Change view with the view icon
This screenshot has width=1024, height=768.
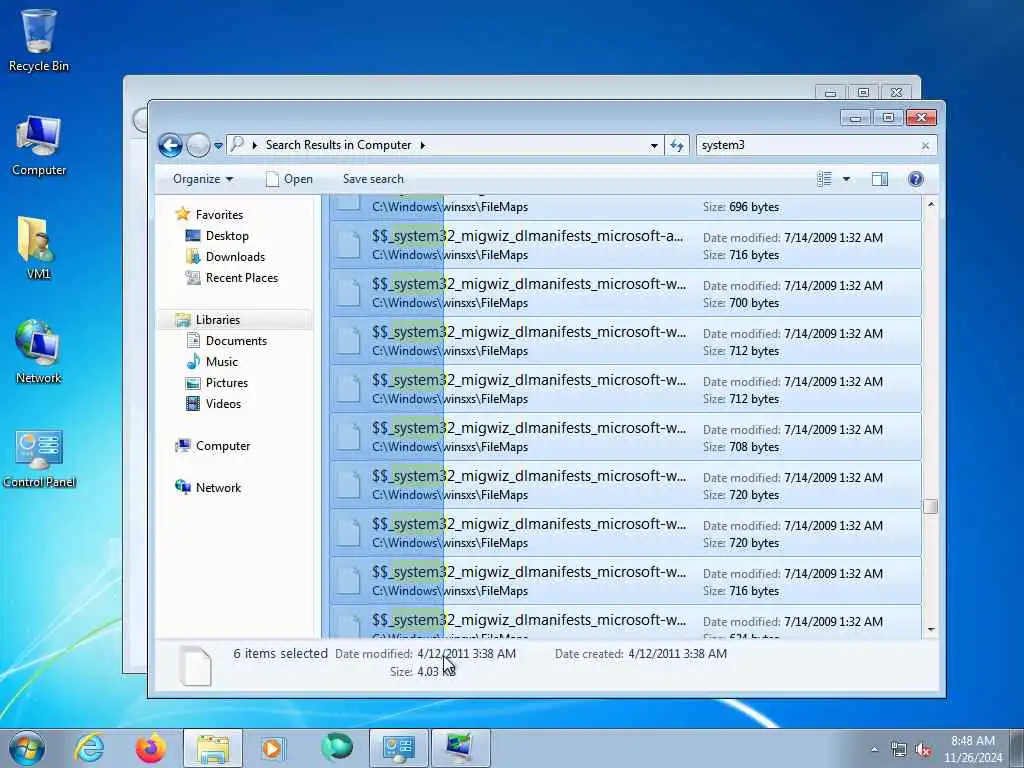[x=824, y=179]
